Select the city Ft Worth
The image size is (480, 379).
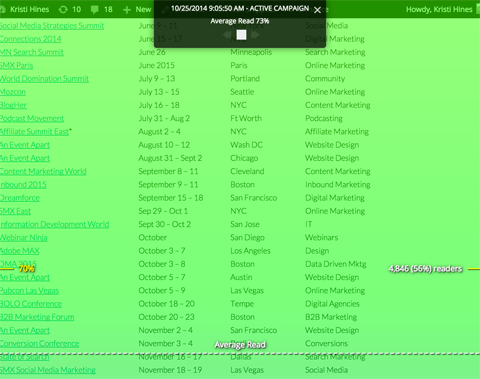(x=246, y=118)
